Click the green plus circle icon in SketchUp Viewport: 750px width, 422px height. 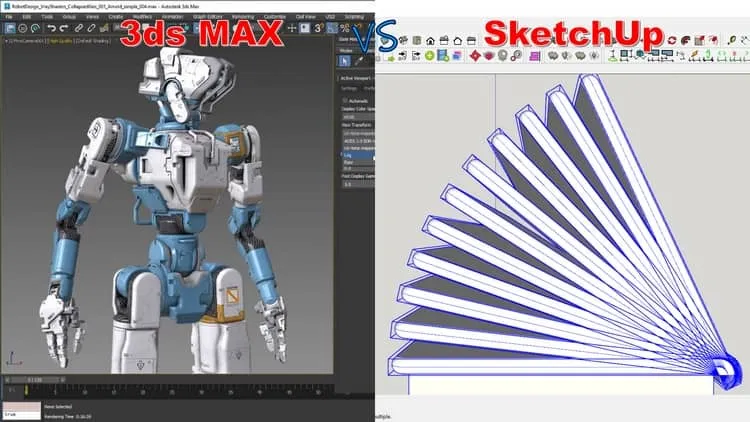tap(430, 56)
